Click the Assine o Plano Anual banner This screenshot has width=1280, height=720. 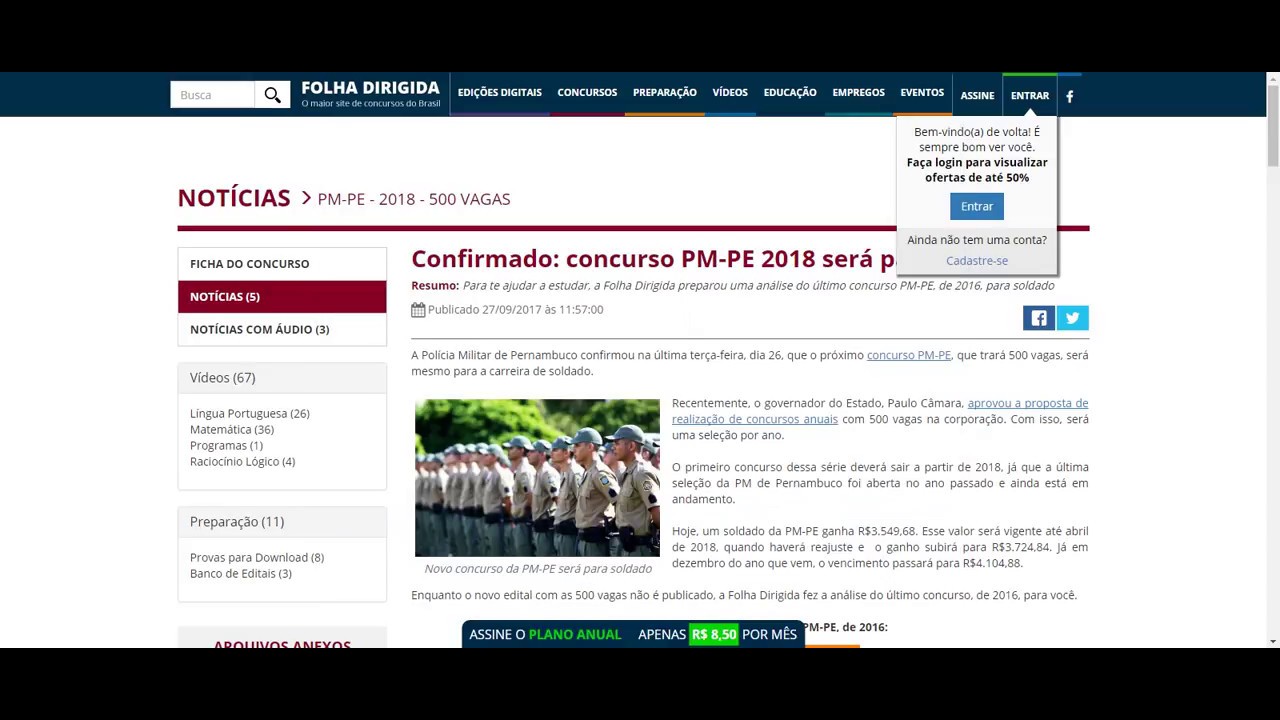pyautogui.click(x=633, y=634)
